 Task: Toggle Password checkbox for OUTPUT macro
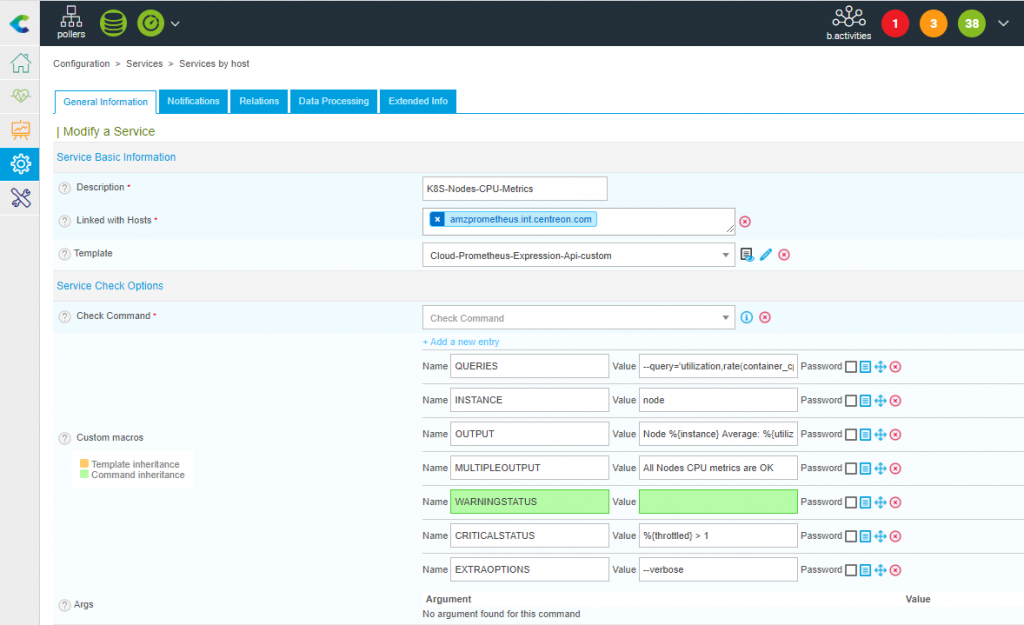(850, 435)
